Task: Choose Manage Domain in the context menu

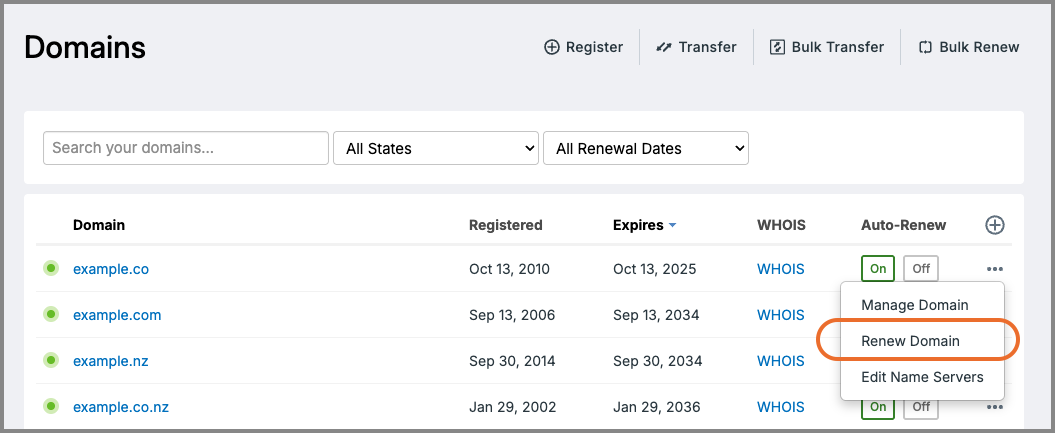Action: pos(914,305)
